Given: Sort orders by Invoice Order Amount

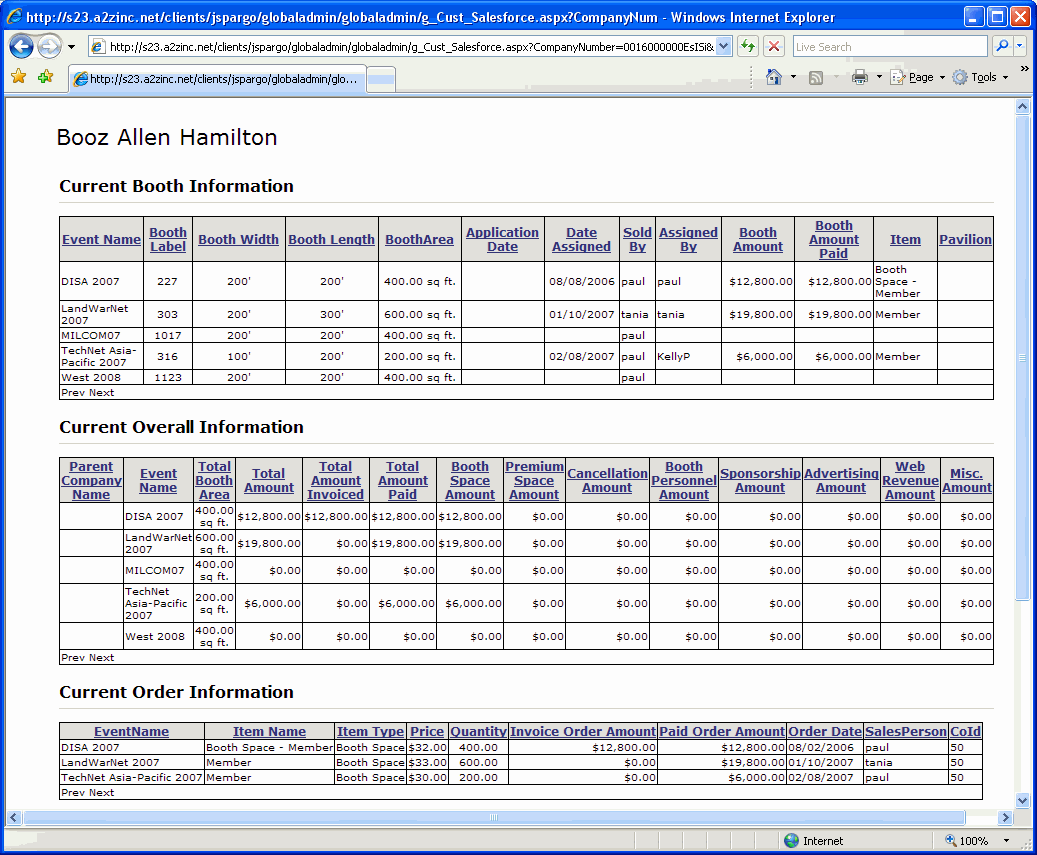Looking at the screenshot, I should [583, 731].
